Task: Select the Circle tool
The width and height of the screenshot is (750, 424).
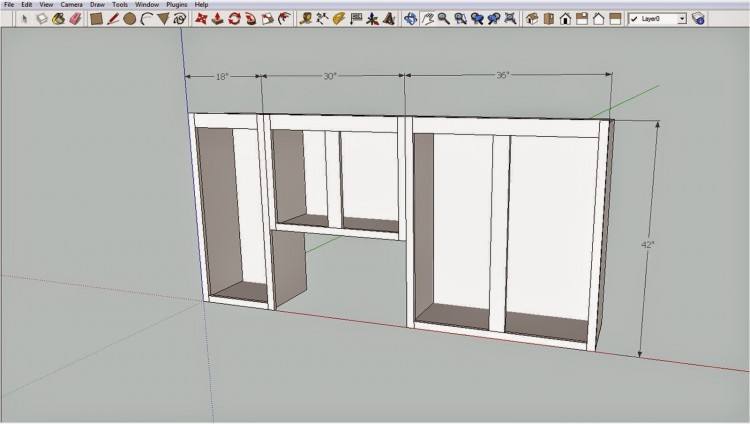Action: [130, 19]
